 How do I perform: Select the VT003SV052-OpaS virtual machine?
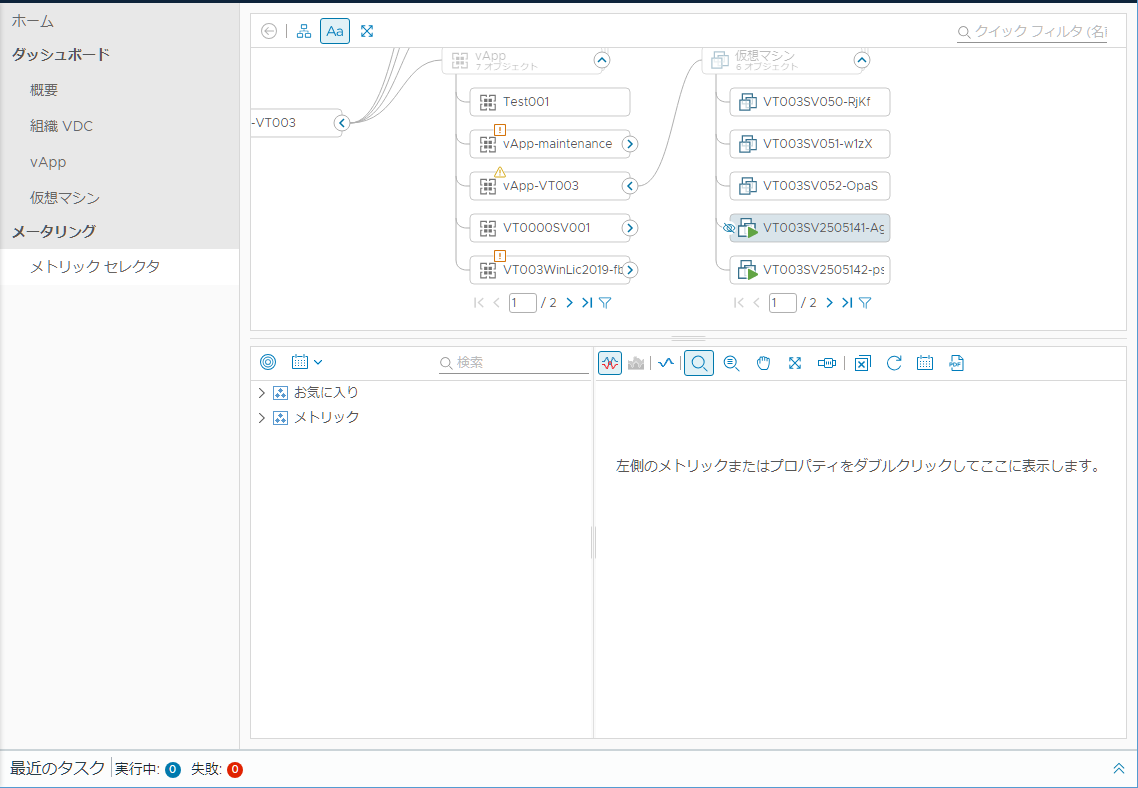click(x=809, y=186)
